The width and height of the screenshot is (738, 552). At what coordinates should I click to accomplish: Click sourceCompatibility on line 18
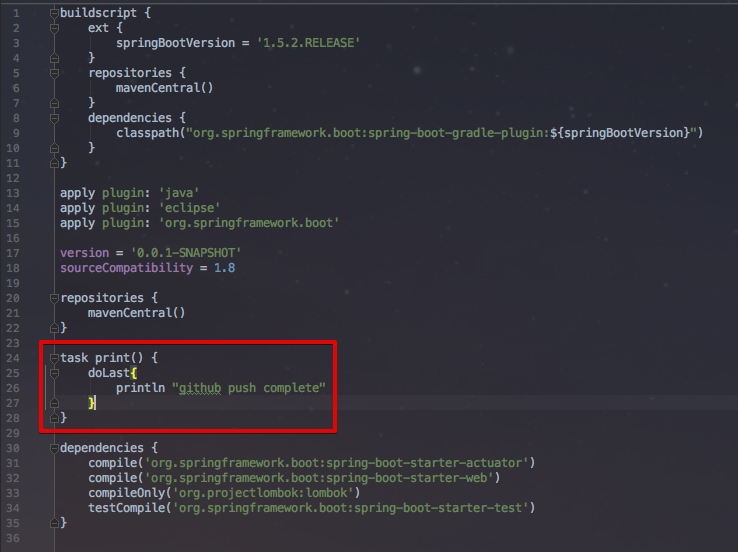pyautogui.click(x=126, y=268)
